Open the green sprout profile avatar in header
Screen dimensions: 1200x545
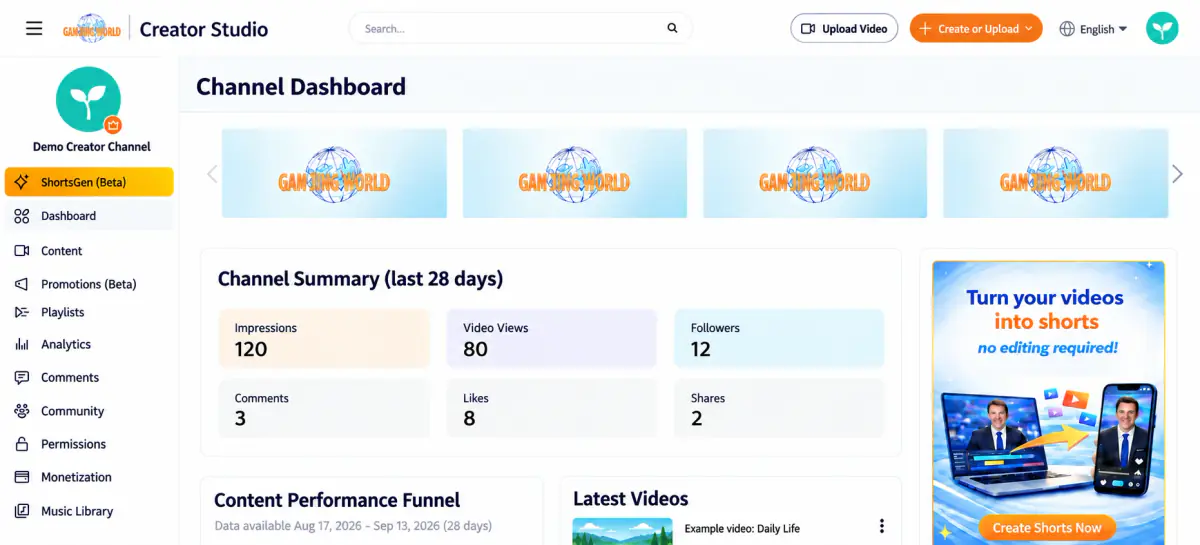click(x=1163, y=28)
